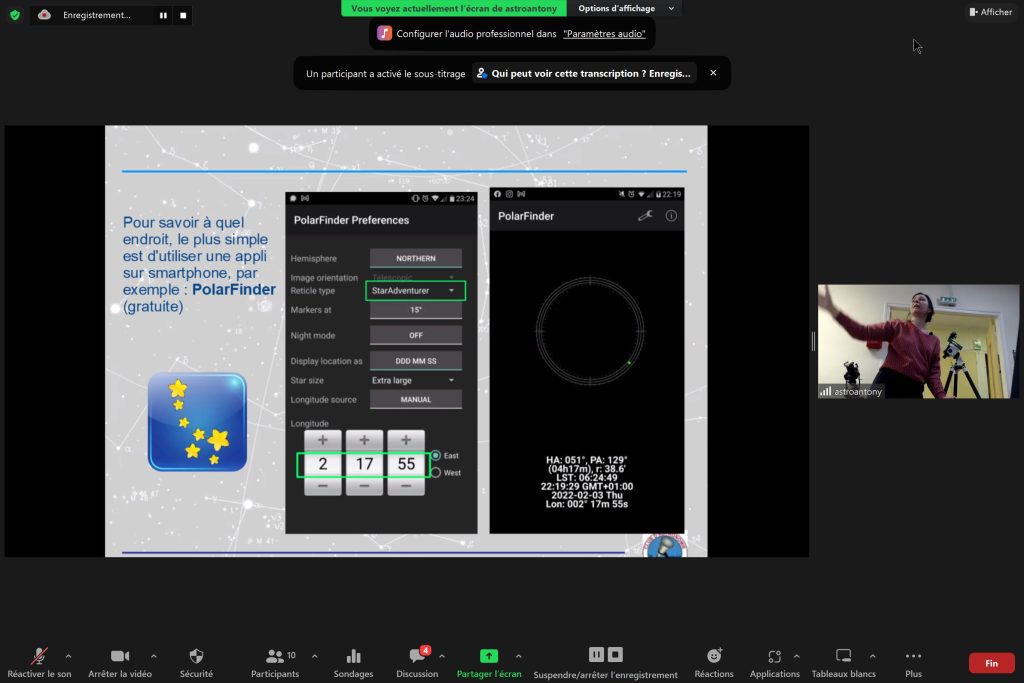This screenshot has height=683, width=1024.
Task: Click plus above the longitude value 17
Action: (364, 440)
